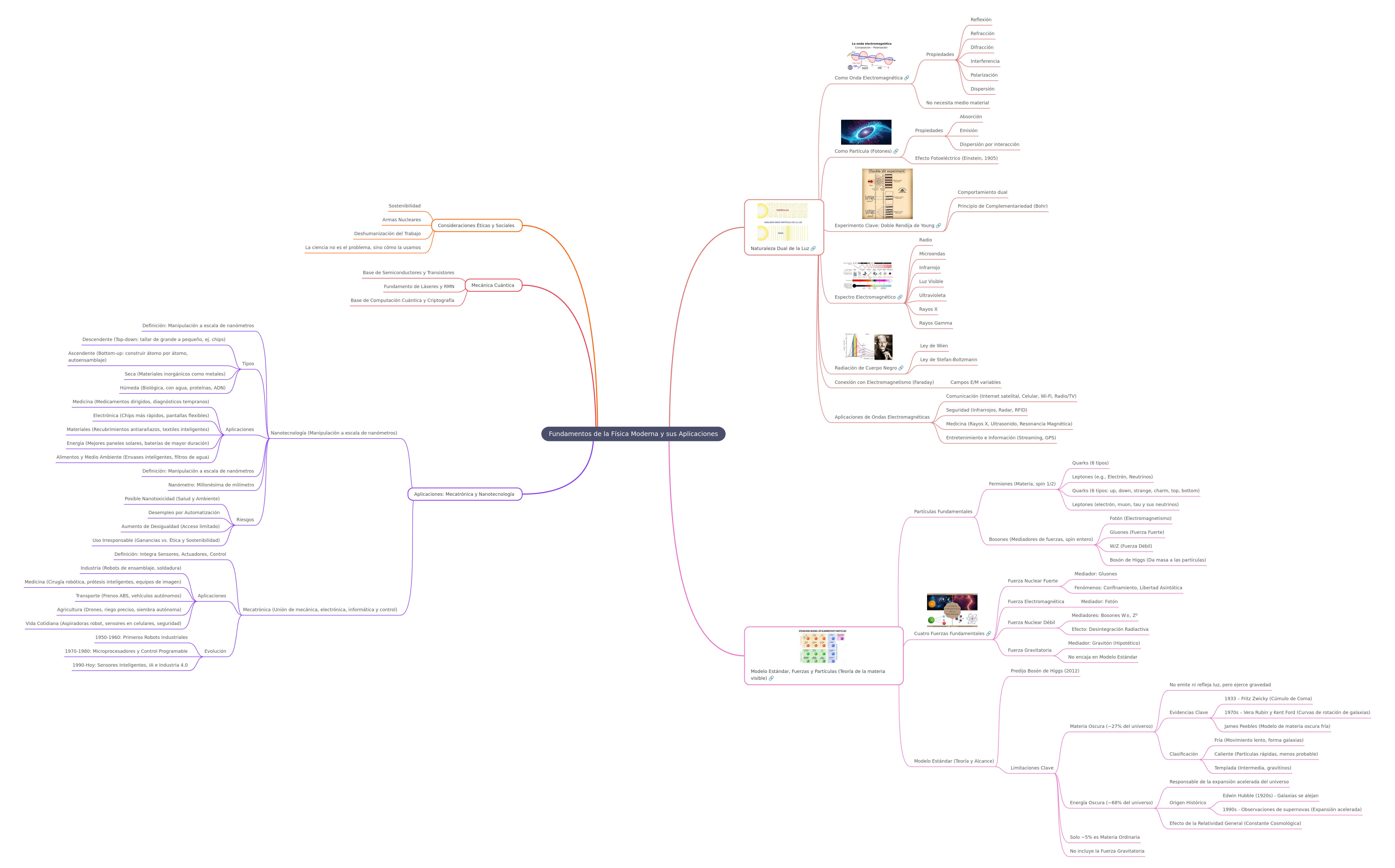Select Base de Computación Cuántica y Criptografía
The height and width of the screenshot is (868, 1395).
coord(402,300)
